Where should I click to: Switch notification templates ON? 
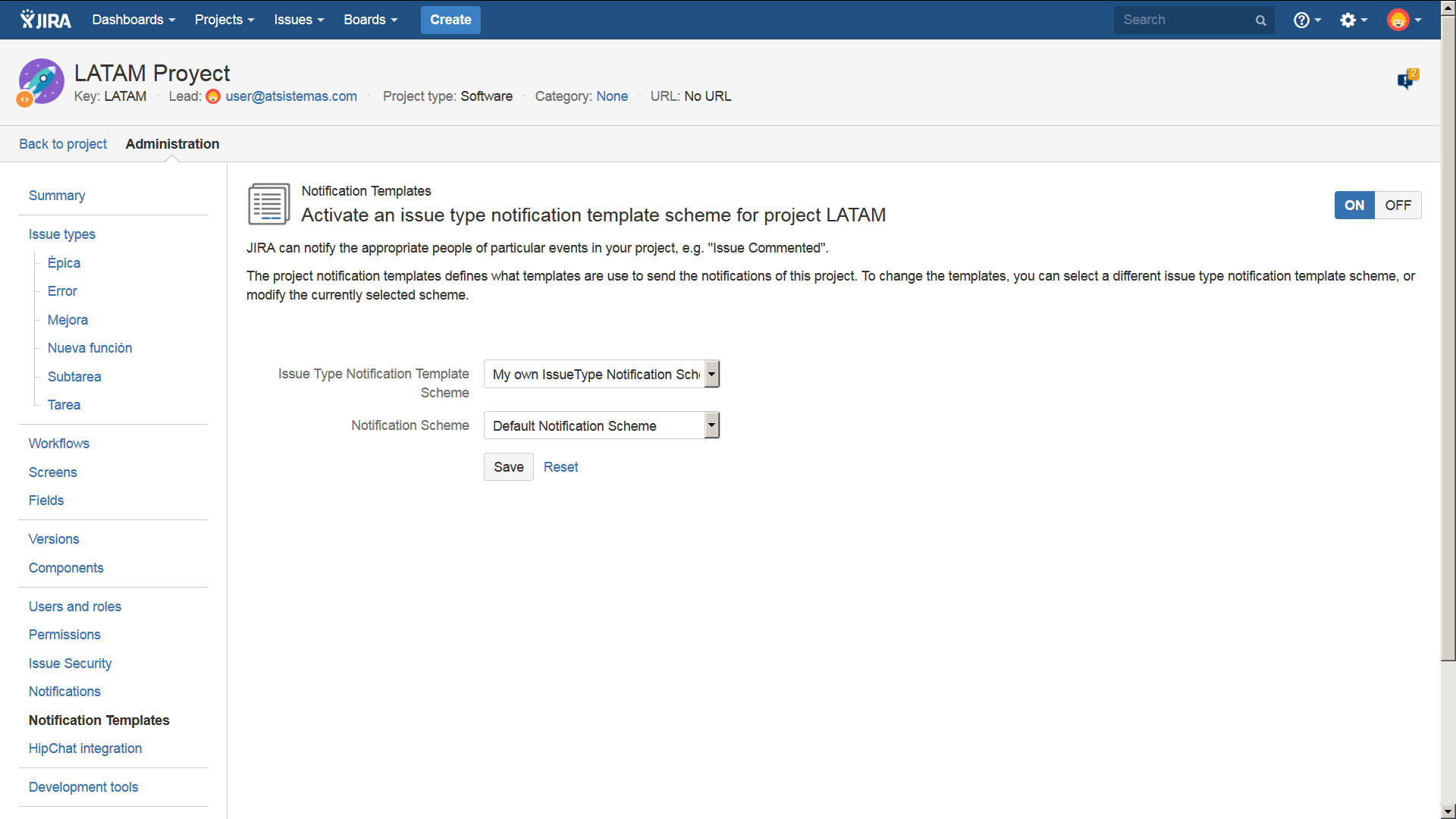(x=1354, y=206)
